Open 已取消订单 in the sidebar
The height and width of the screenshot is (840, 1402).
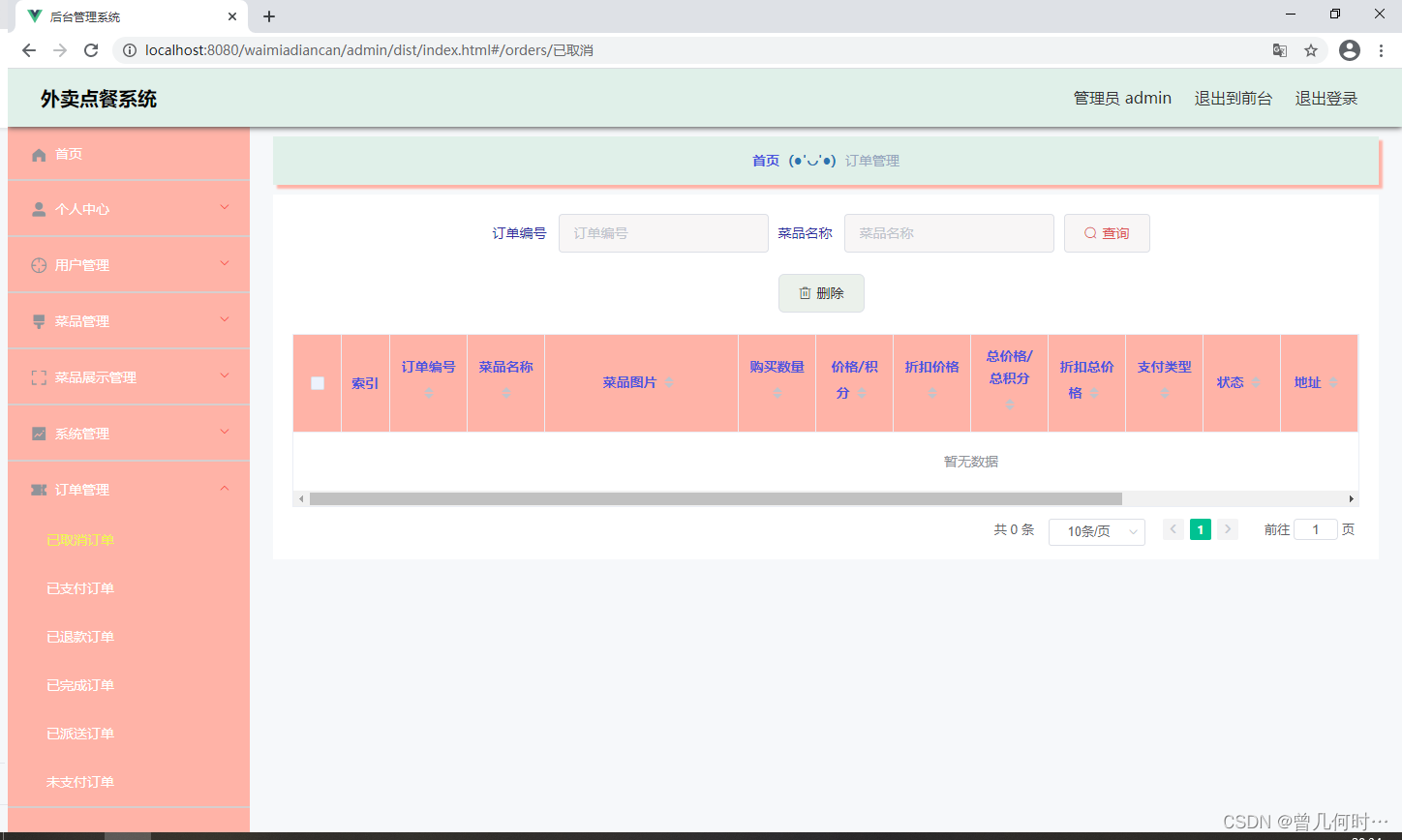pos(80,540)
